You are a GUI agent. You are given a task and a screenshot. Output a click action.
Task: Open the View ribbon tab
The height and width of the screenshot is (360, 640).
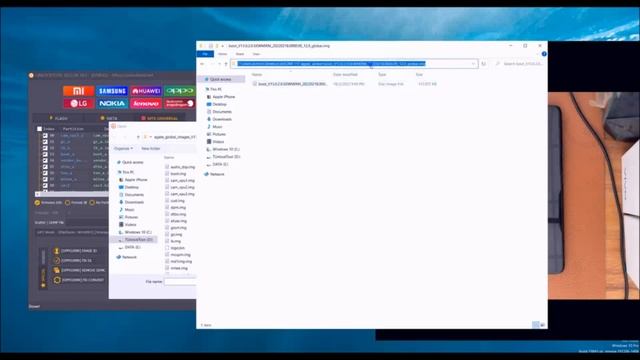point(256,54)
